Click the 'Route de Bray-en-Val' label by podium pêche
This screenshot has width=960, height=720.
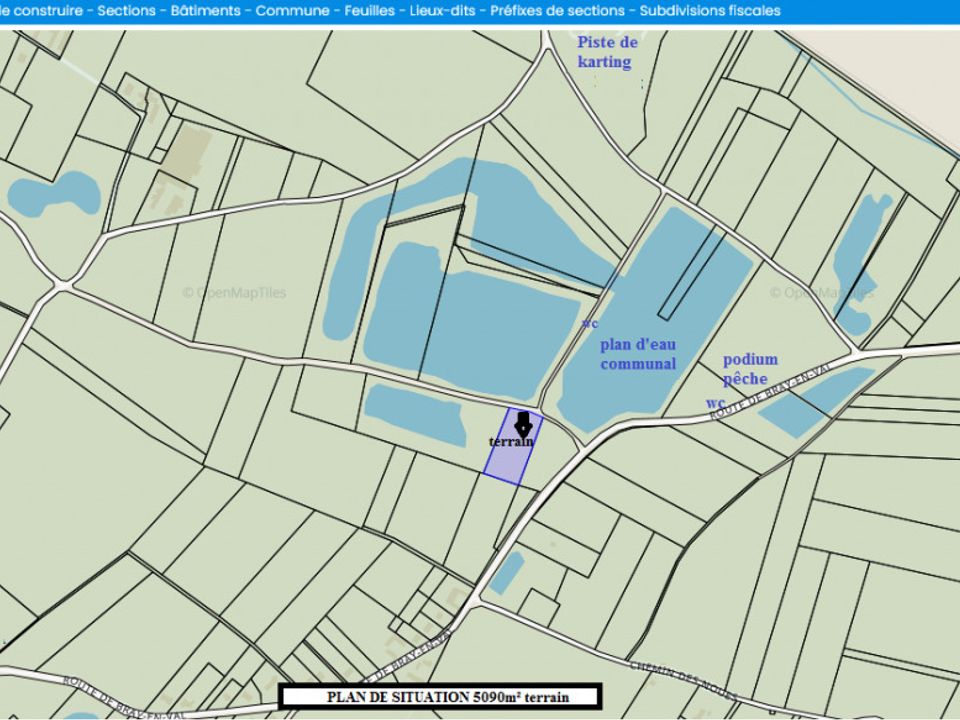[x=770, y=392]
